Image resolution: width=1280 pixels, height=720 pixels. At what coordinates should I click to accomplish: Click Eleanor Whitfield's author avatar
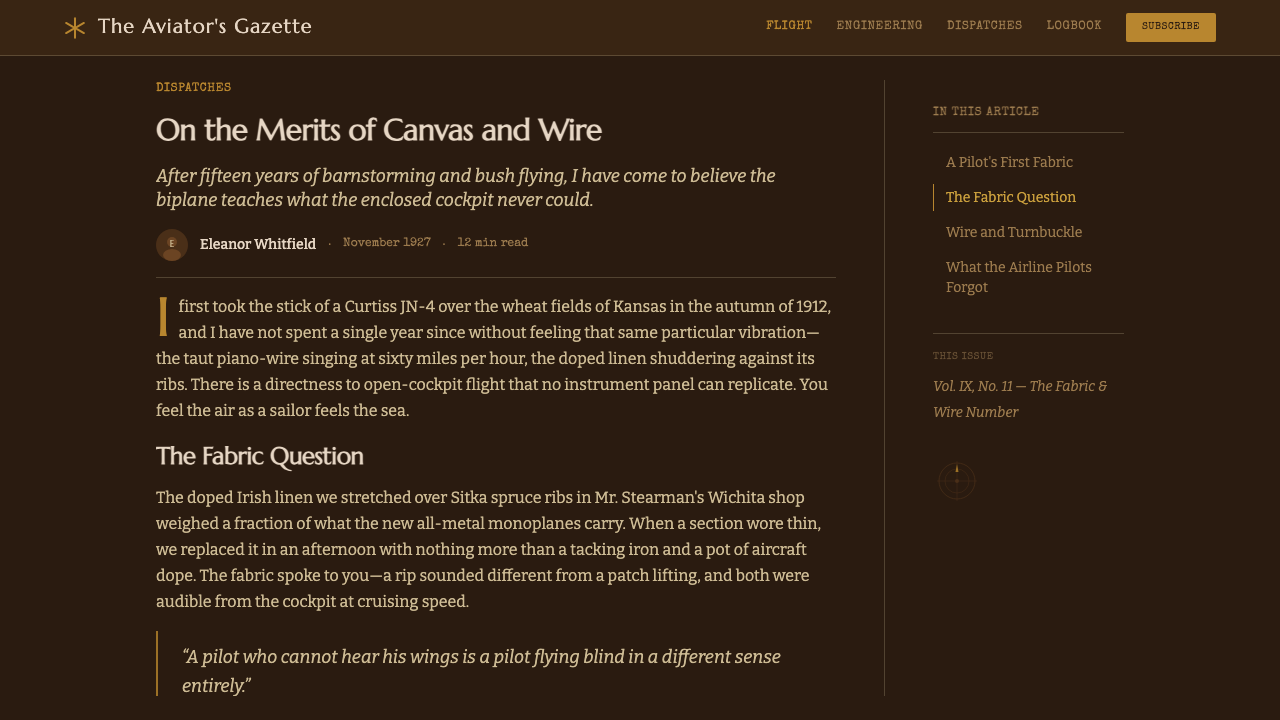coord(172,245)
